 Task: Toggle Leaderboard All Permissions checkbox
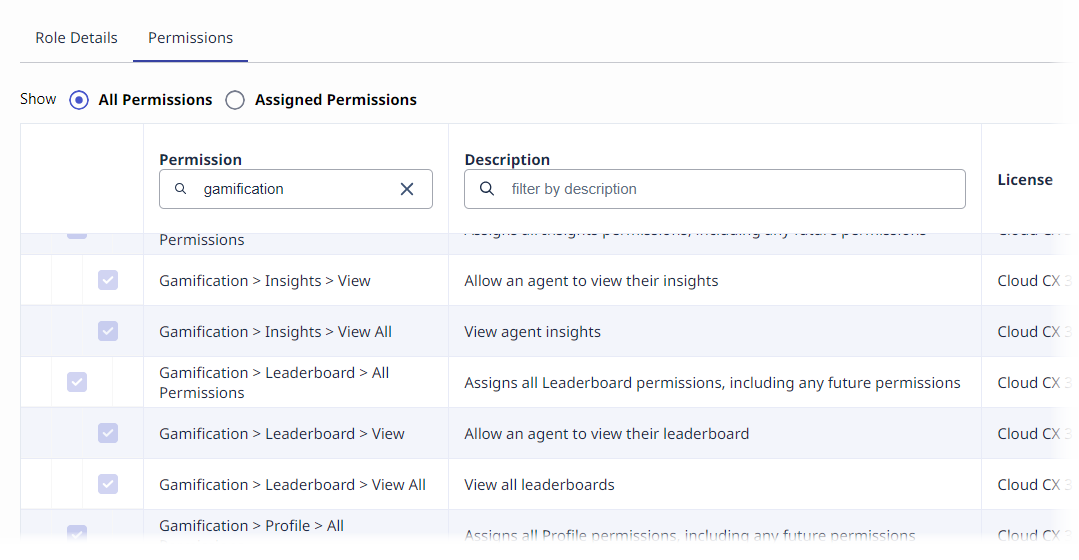click(77, 383)
